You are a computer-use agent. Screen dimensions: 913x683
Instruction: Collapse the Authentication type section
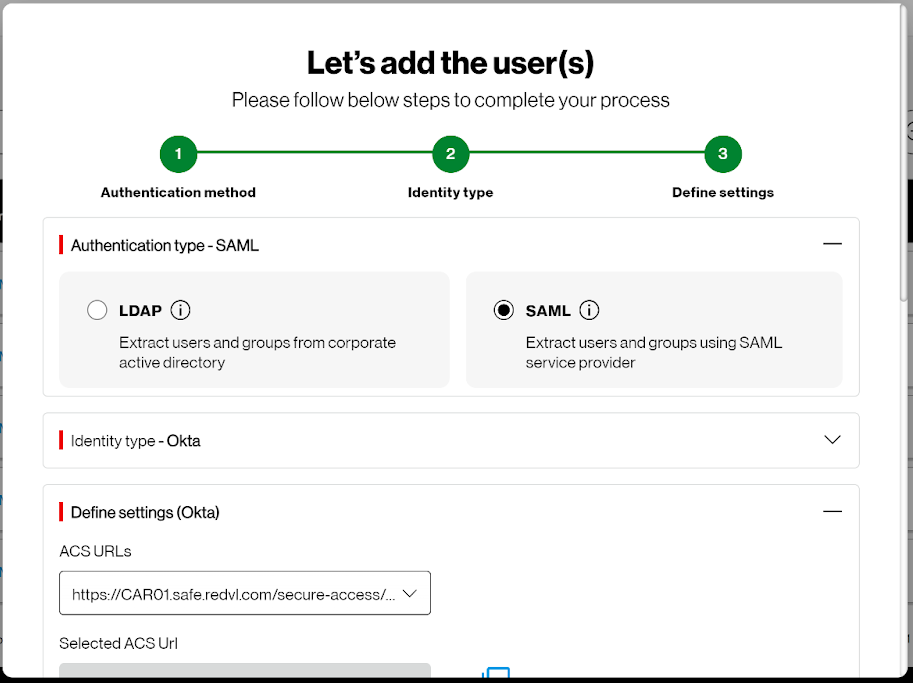(x=833, y=244)
